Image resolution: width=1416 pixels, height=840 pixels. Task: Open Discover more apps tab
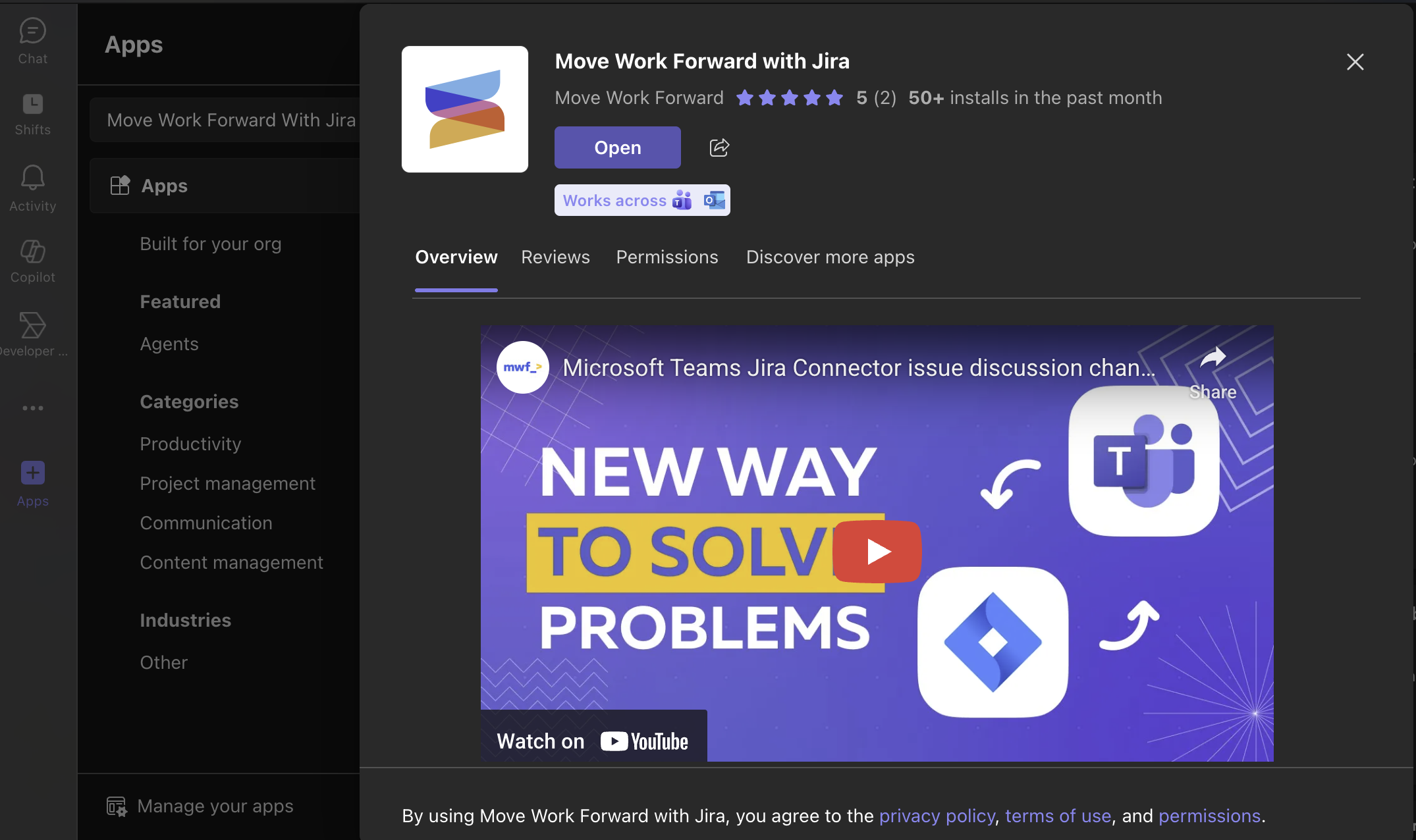pyautogui.click(x=830, y=257)
